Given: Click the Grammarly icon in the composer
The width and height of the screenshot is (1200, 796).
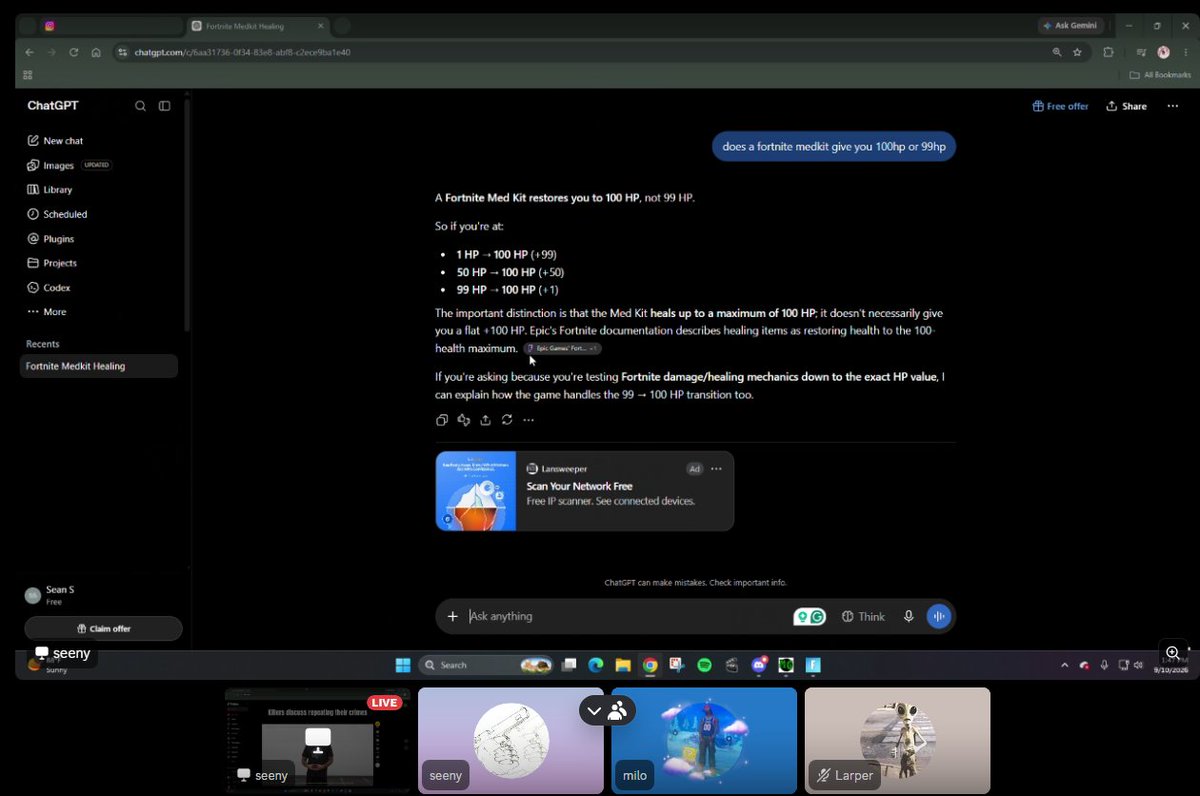Looking at the screenshot, I should click(x=818, y=617).
